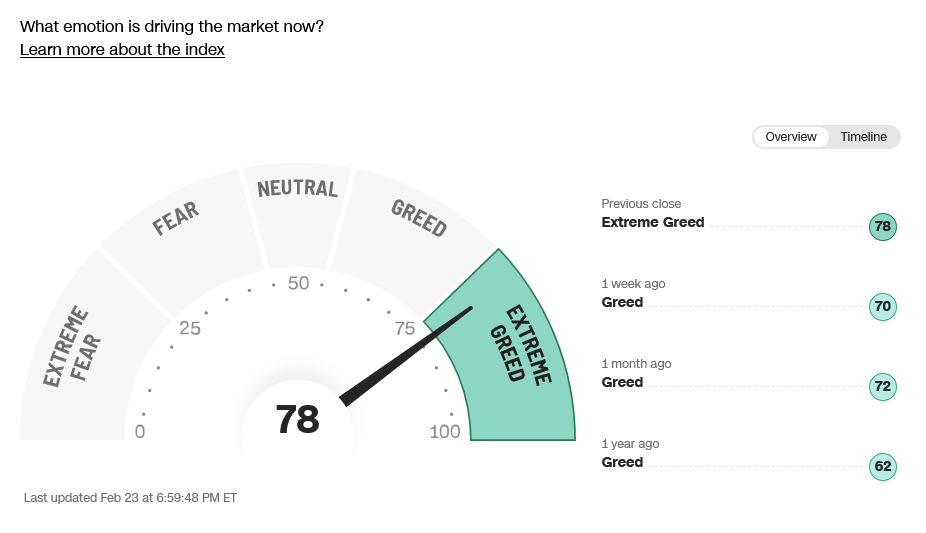Screen dimensions: 926x533
Task: Open the Learn more about the index link
Action: point(122,50)
